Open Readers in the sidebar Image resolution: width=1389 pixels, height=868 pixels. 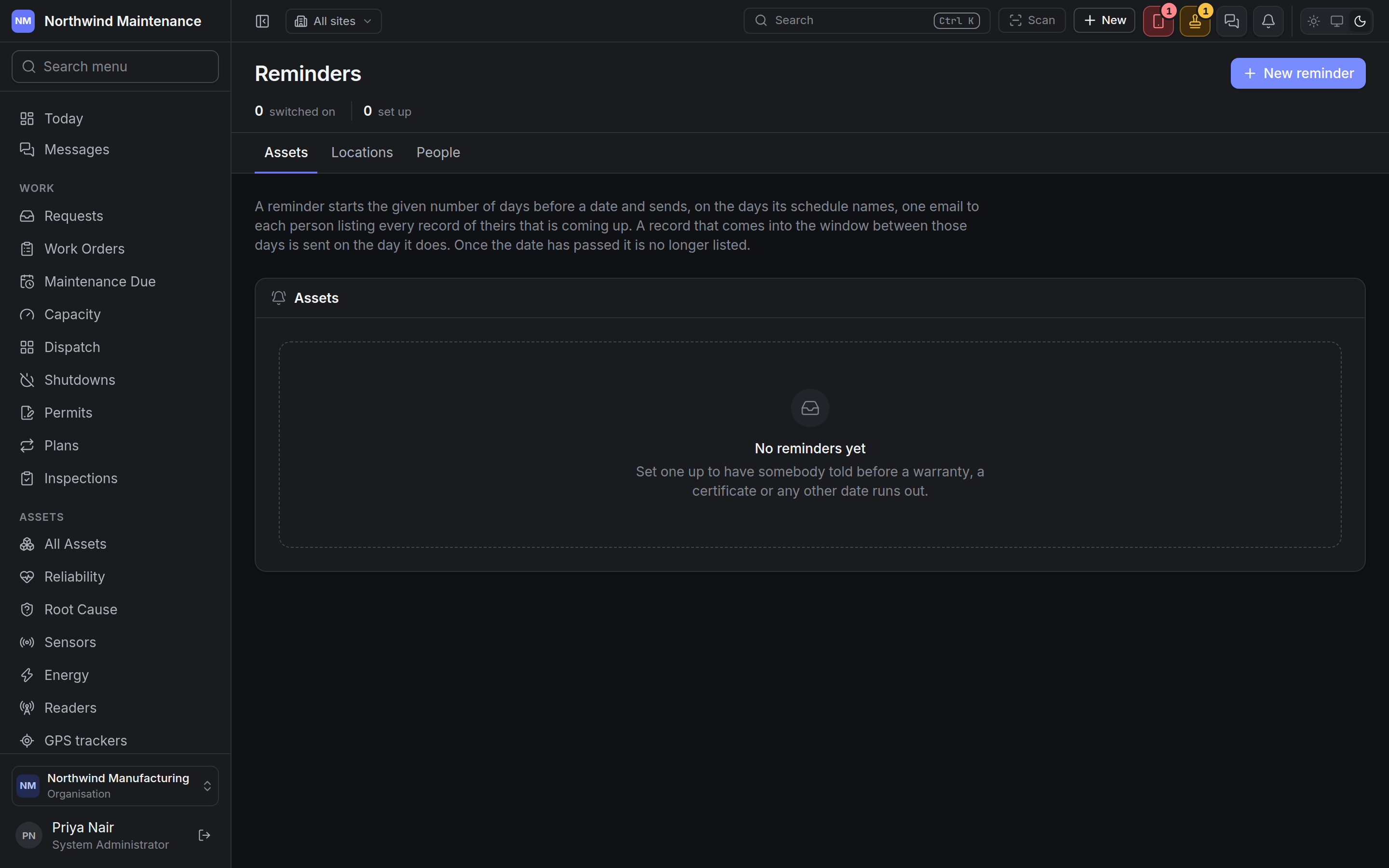(x=115, y=707)
